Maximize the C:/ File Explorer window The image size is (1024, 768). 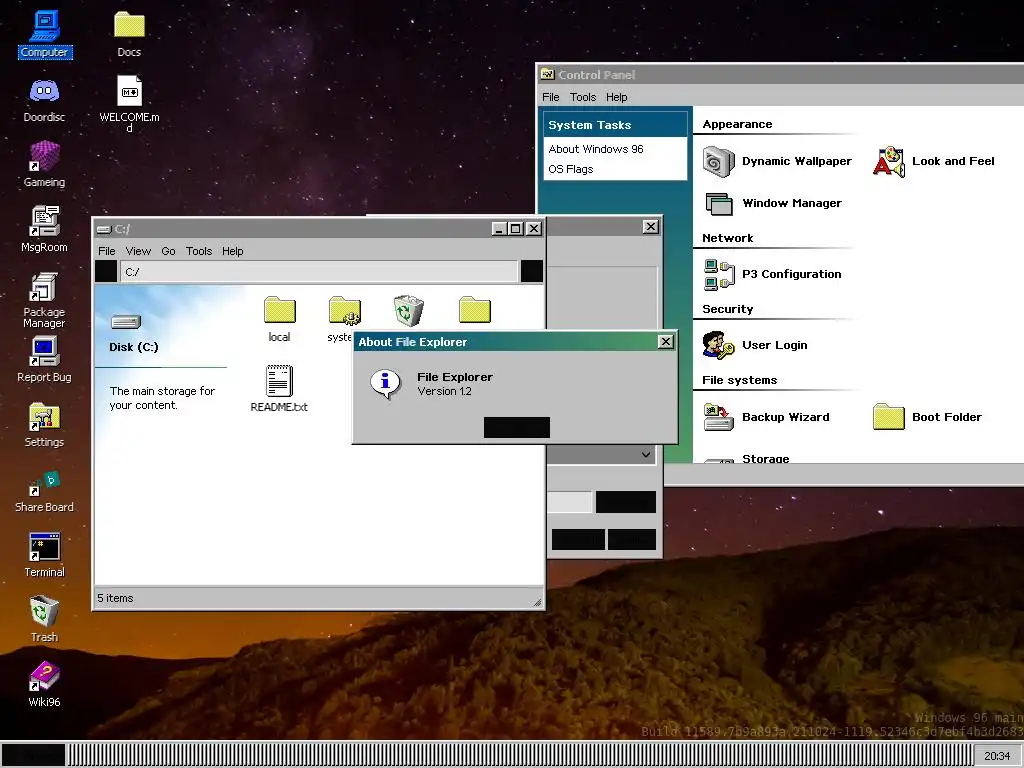click(x=516, y=229)
